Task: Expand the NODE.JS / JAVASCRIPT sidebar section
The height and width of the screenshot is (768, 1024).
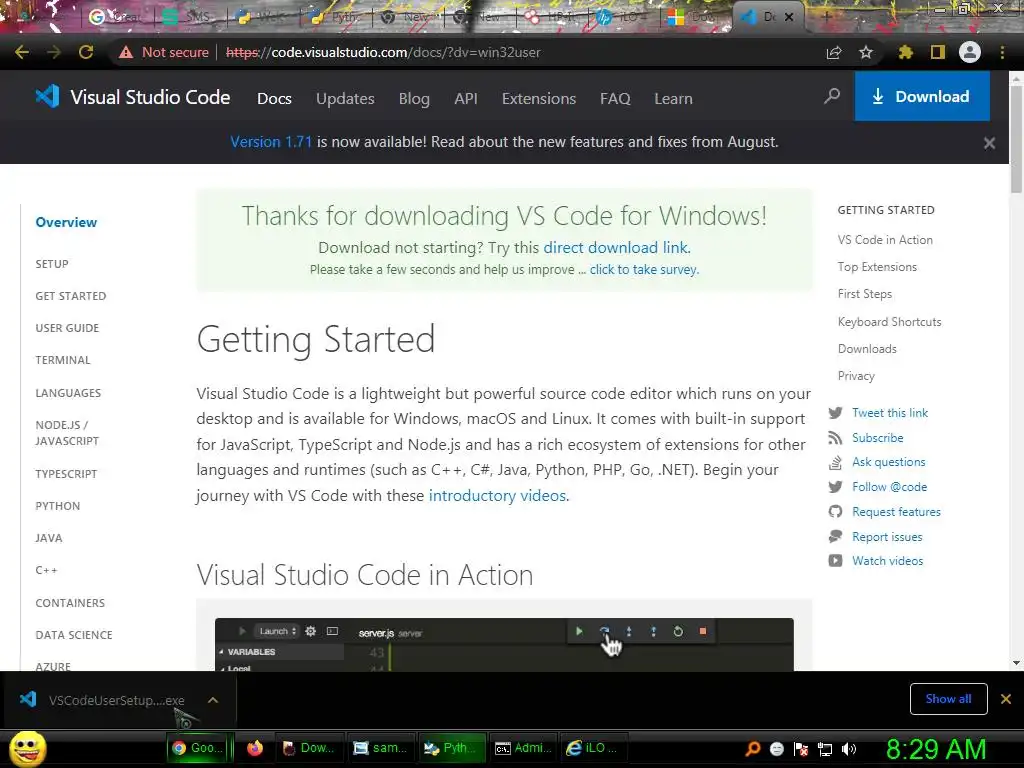Action: point(67,433)
